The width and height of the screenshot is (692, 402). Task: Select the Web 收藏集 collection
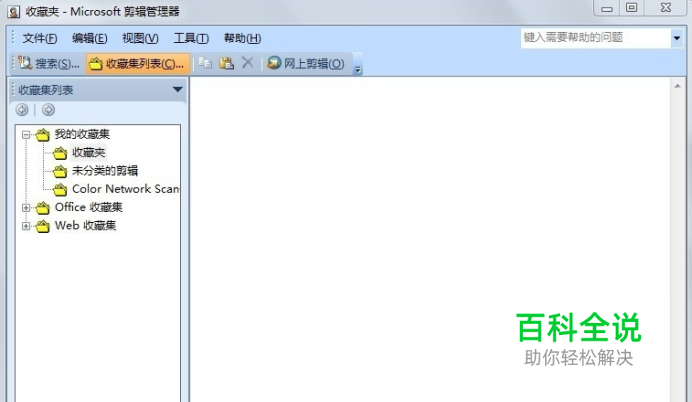click(x=85, y=225)
